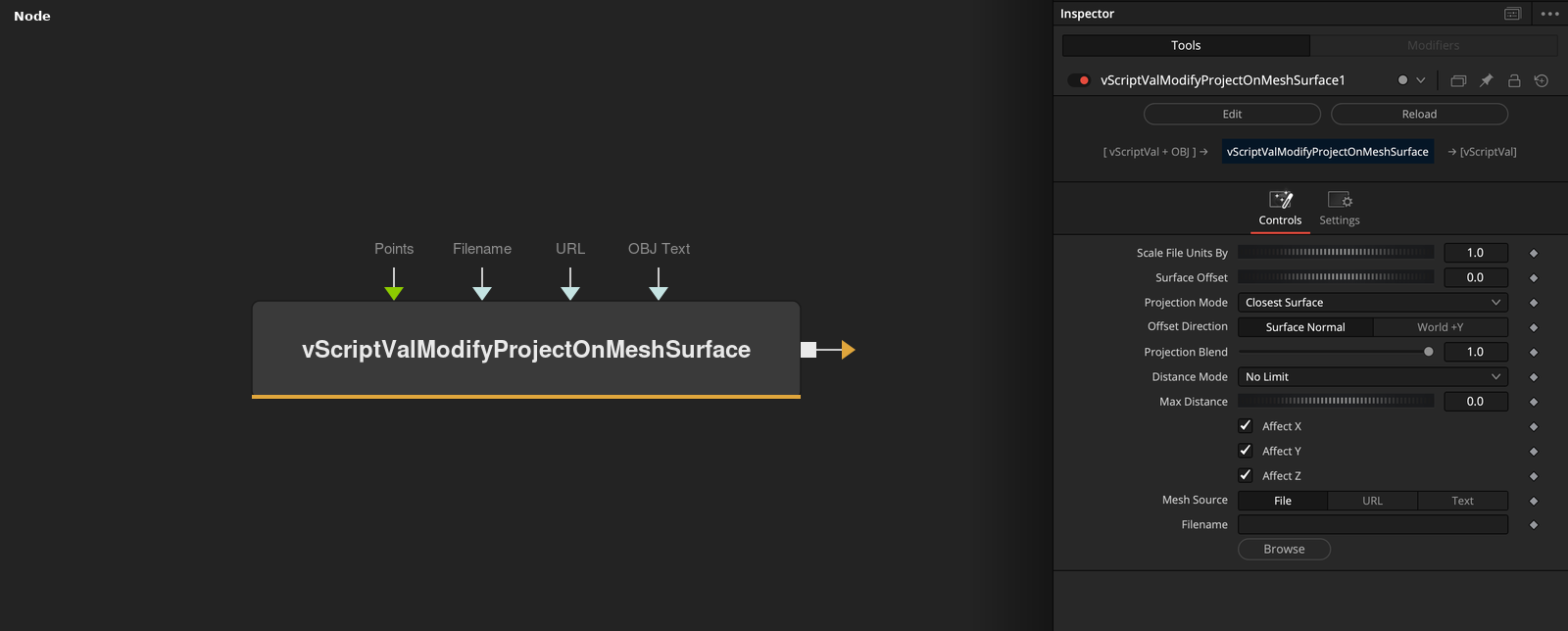Click the node color dot in Inspector header
This screenshot has height=631, width=1568.
1402,80
